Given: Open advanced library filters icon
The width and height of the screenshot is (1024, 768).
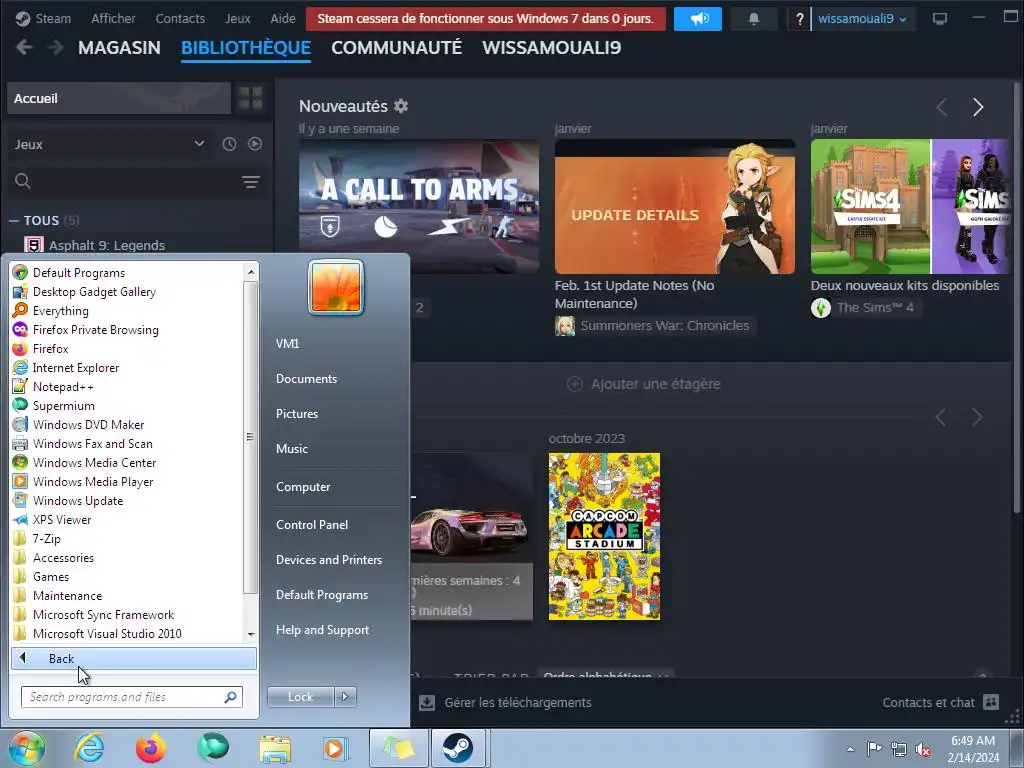Looking at the screenshot, I should point(251,182).
